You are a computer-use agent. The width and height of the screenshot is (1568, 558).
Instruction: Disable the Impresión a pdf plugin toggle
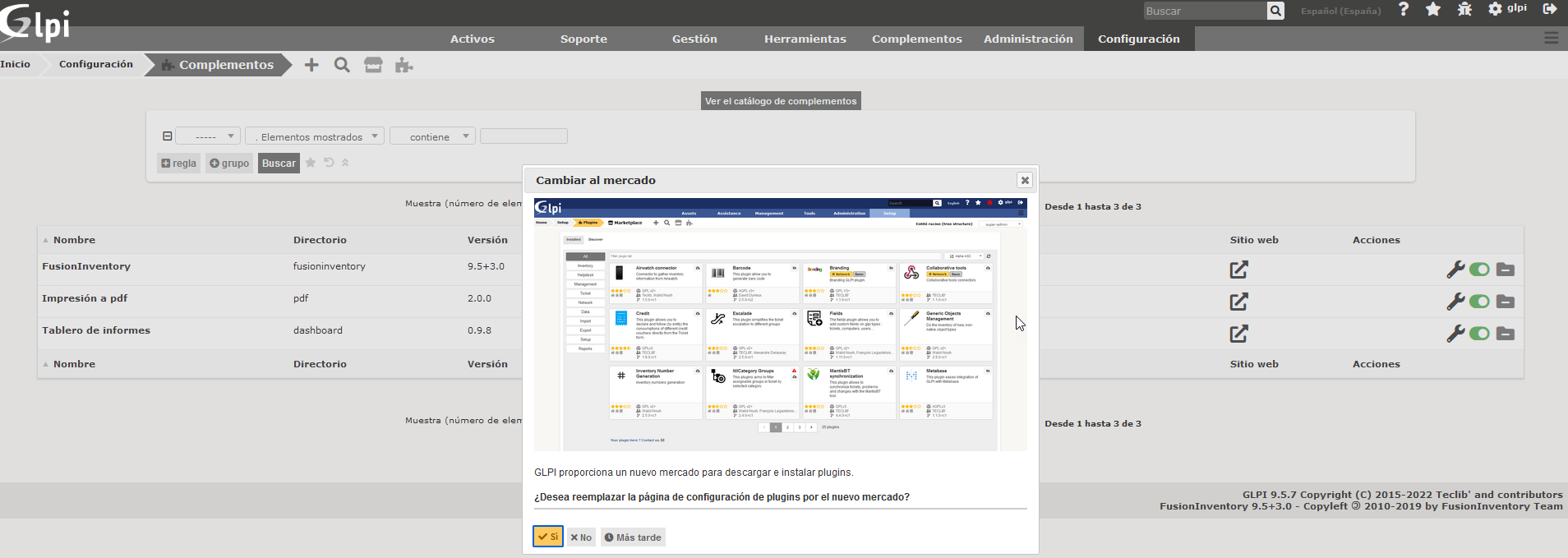(1479, 302)
